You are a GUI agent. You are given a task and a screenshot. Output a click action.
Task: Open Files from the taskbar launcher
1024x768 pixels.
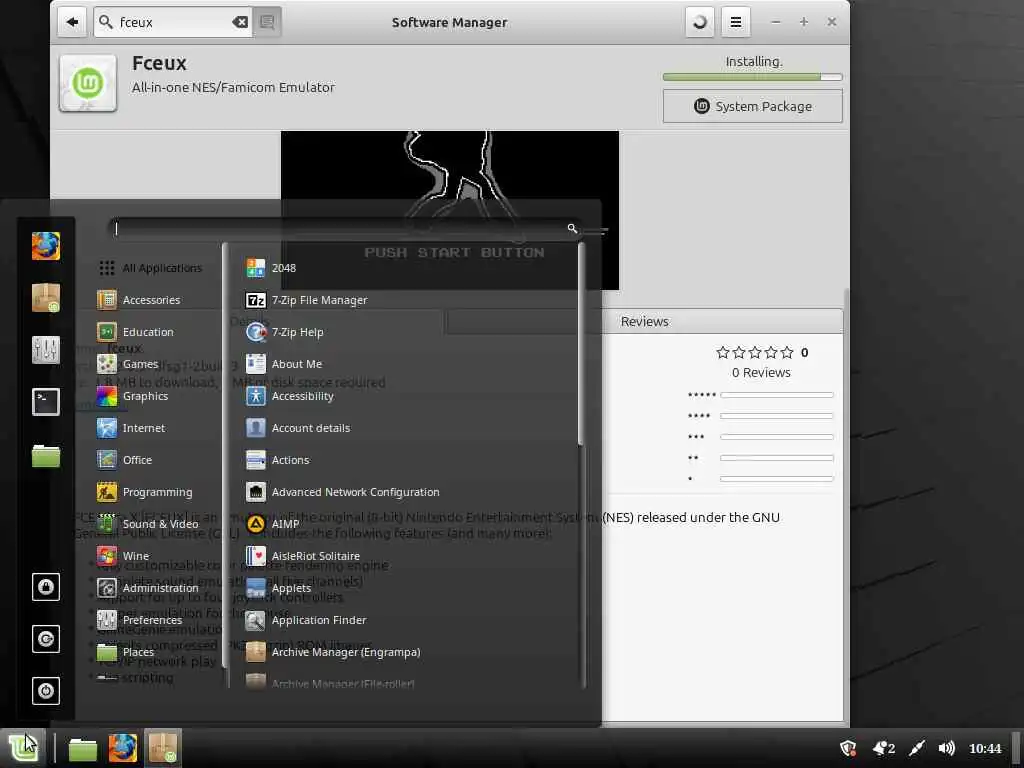[x=83, y=748]
